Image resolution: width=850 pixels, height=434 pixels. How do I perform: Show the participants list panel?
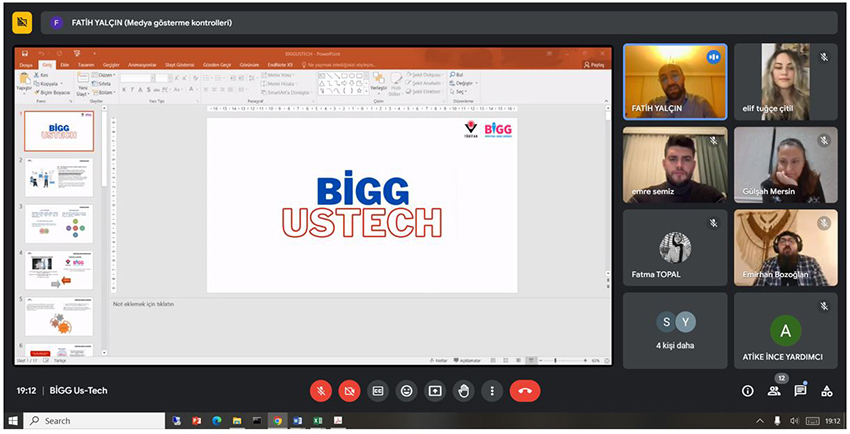click(774, 391)
